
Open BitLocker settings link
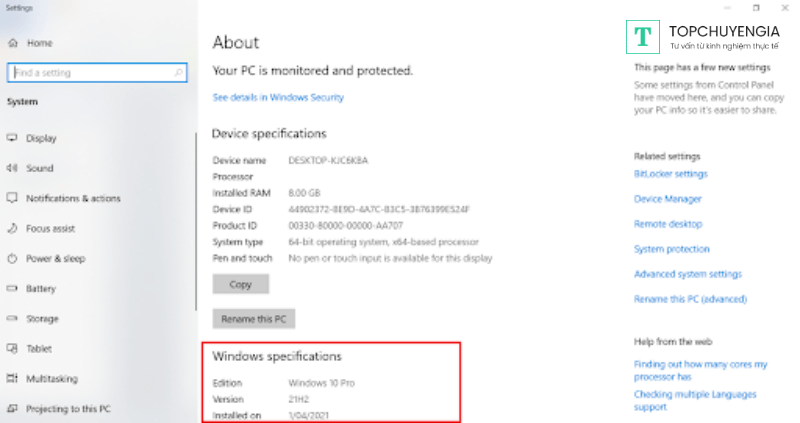pos(670,174)
